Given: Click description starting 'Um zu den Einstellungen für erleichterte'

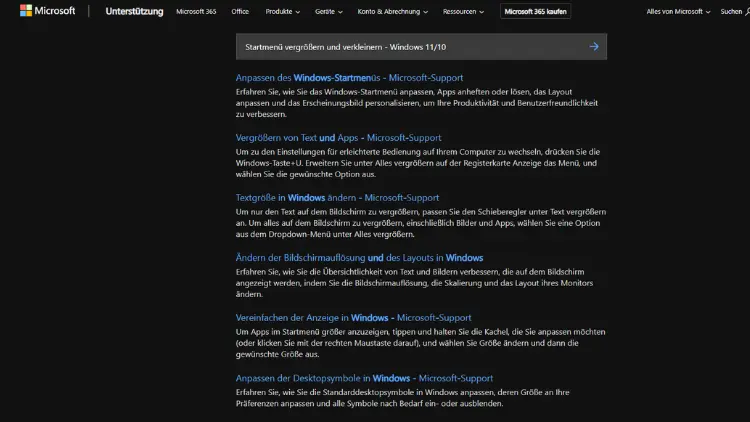Looking at the screenshot, I should coord(418,163).
